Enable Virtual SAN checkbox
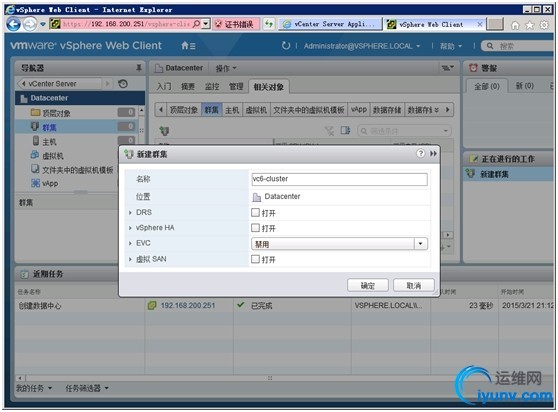 click(x=255, y=259)
